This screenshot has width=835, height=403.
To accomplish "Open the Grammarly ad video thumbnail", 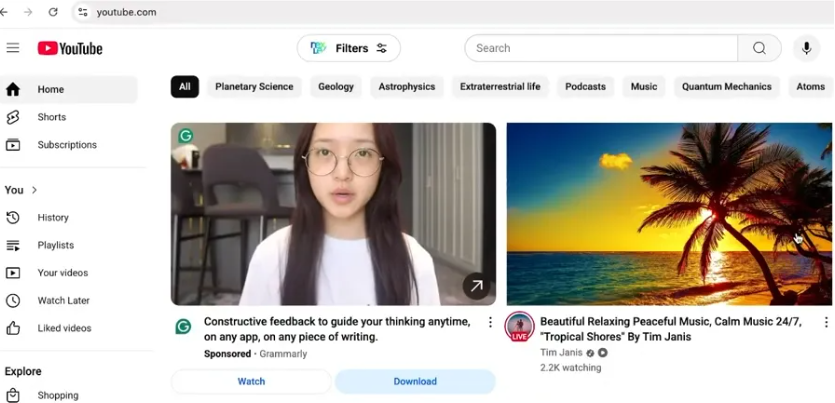I will [x=333, y=214].
